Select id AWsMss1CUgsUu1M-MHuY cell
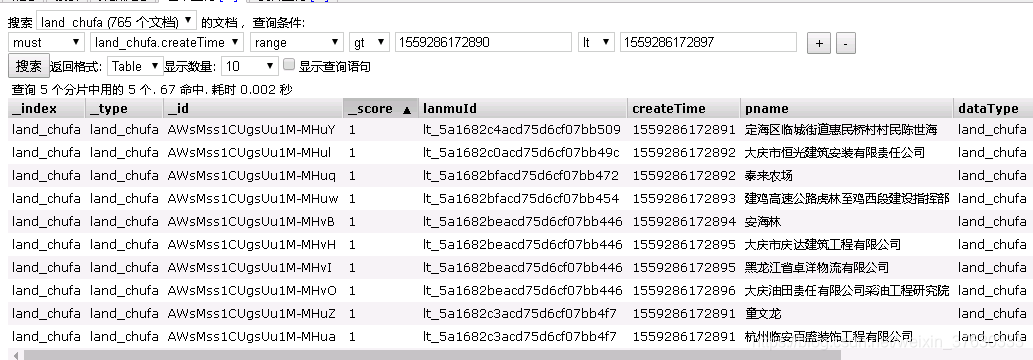Image resolution: width=1033 pixels, height=360 pixels. coord(253,129)
